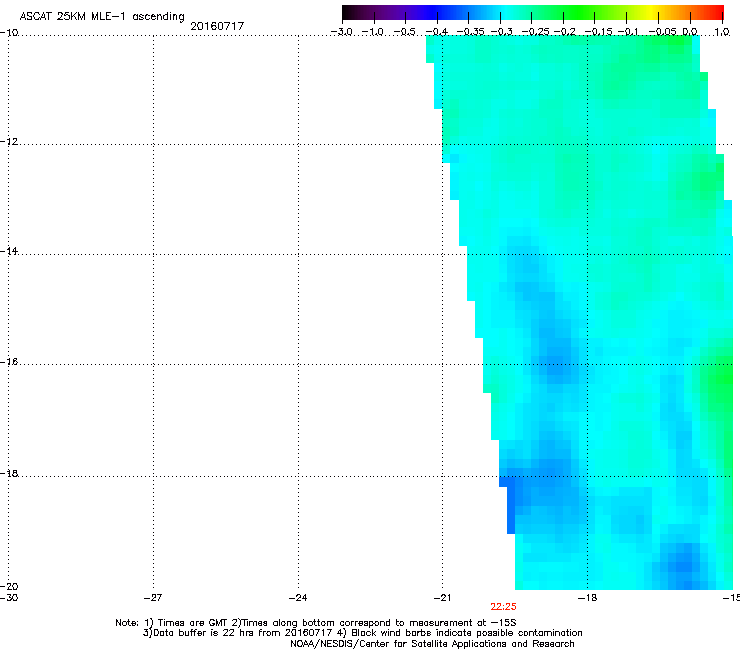Click the -3.0 color bar label
The image size is (740, 650).
[341, 32]
